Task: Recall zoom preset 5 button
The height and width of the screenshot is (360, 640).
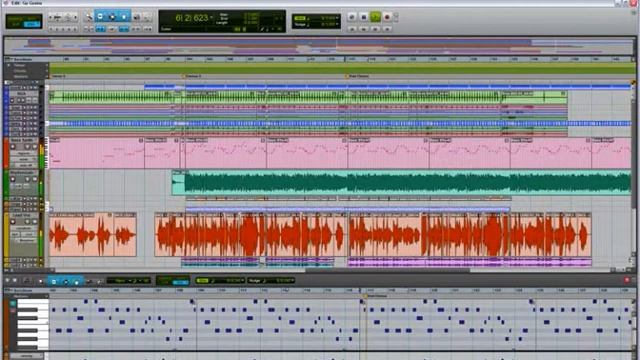Action: point(75,29)
